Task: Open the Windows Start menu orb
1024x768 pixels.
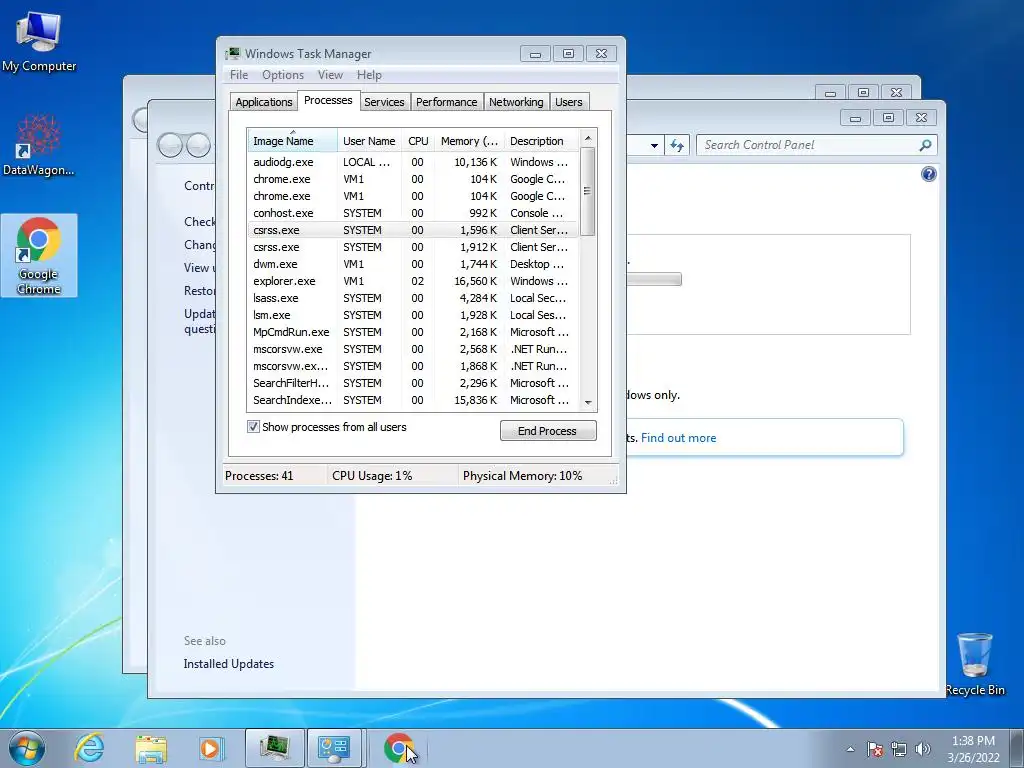Action: coord(27,748)
